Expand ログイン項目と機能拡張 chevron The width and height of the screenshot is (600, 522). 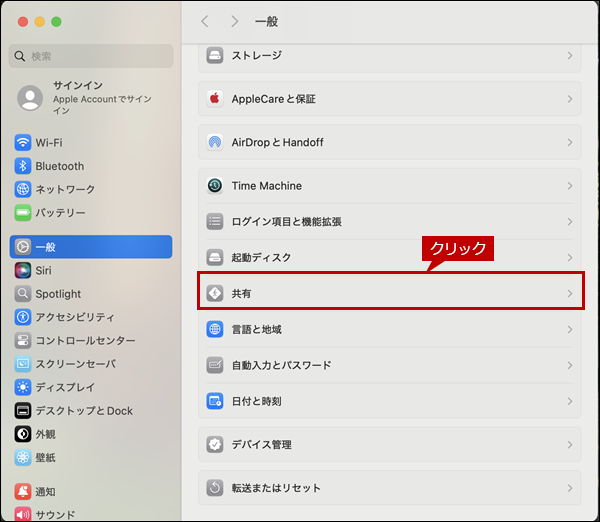point(570,222)
